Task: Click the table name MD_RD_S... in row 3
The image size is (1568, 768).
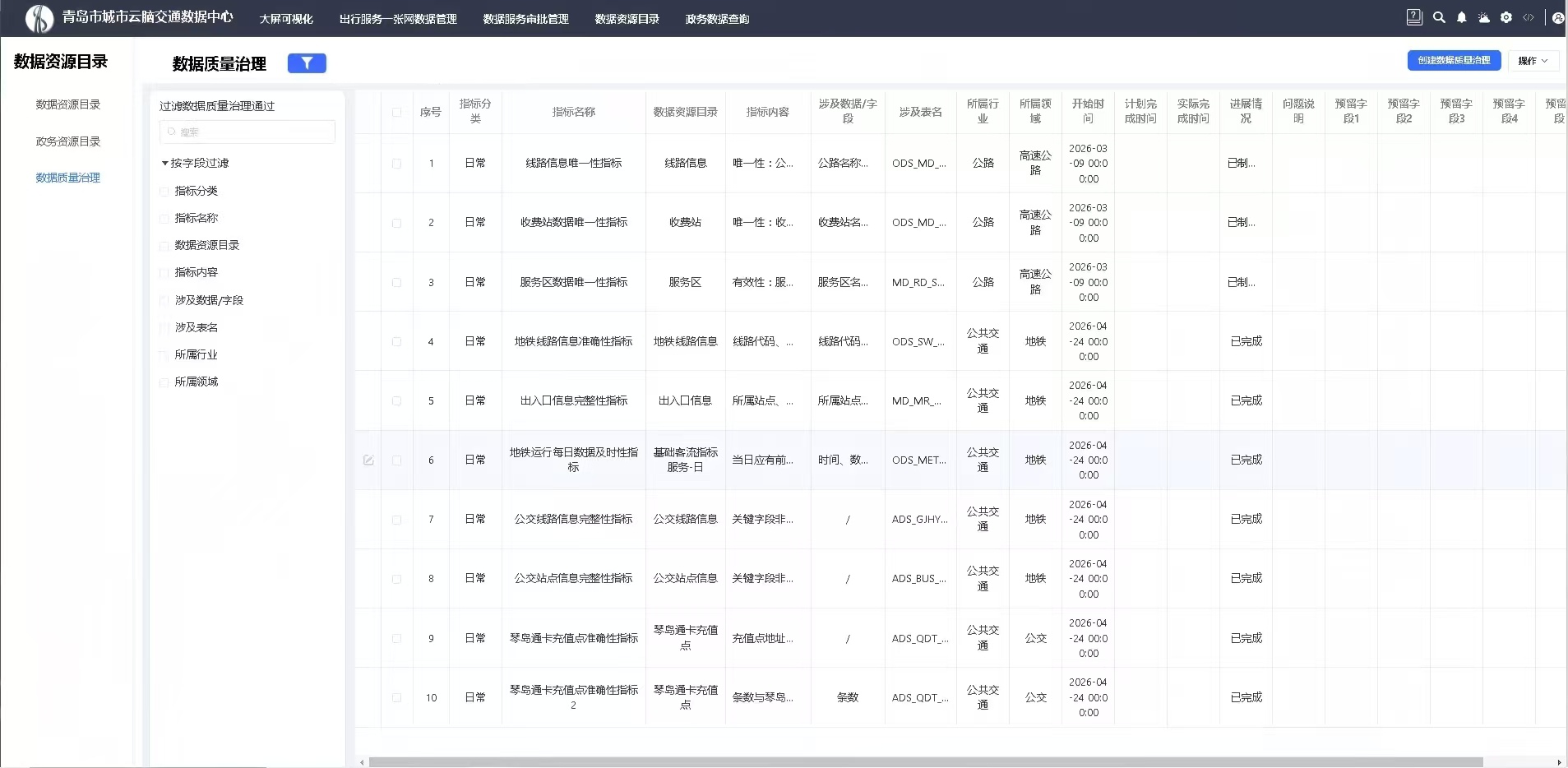Action: coord(918,282)
